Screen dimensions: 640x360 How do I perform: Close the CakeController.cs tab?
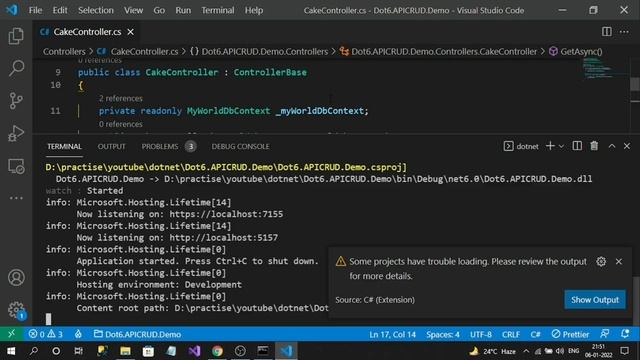pyautogui.click(x=130, y=32)
